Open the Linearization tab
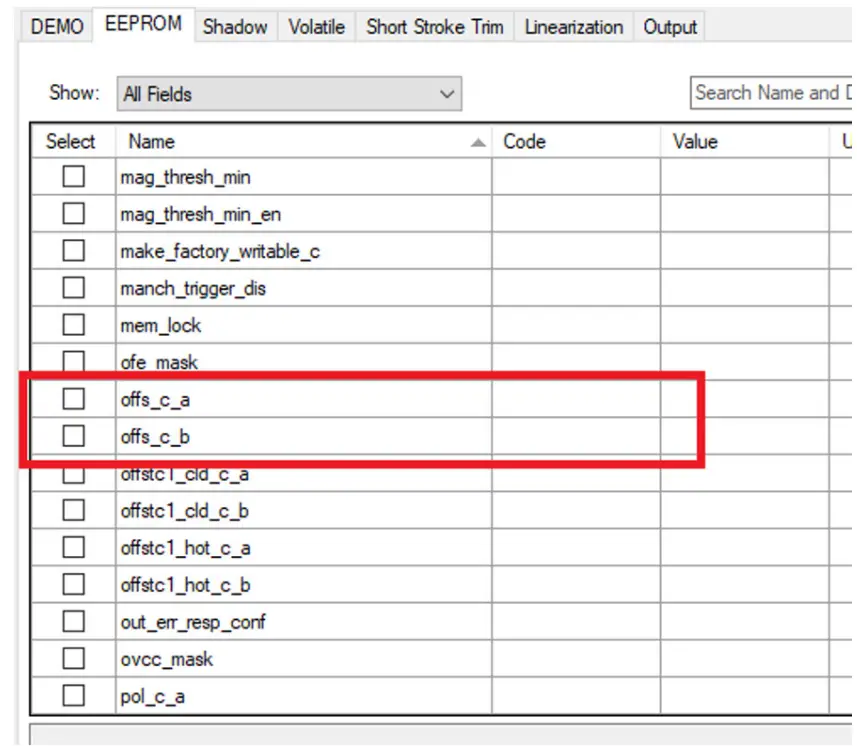This screenshot has height=746, width=857. point(573,26)
